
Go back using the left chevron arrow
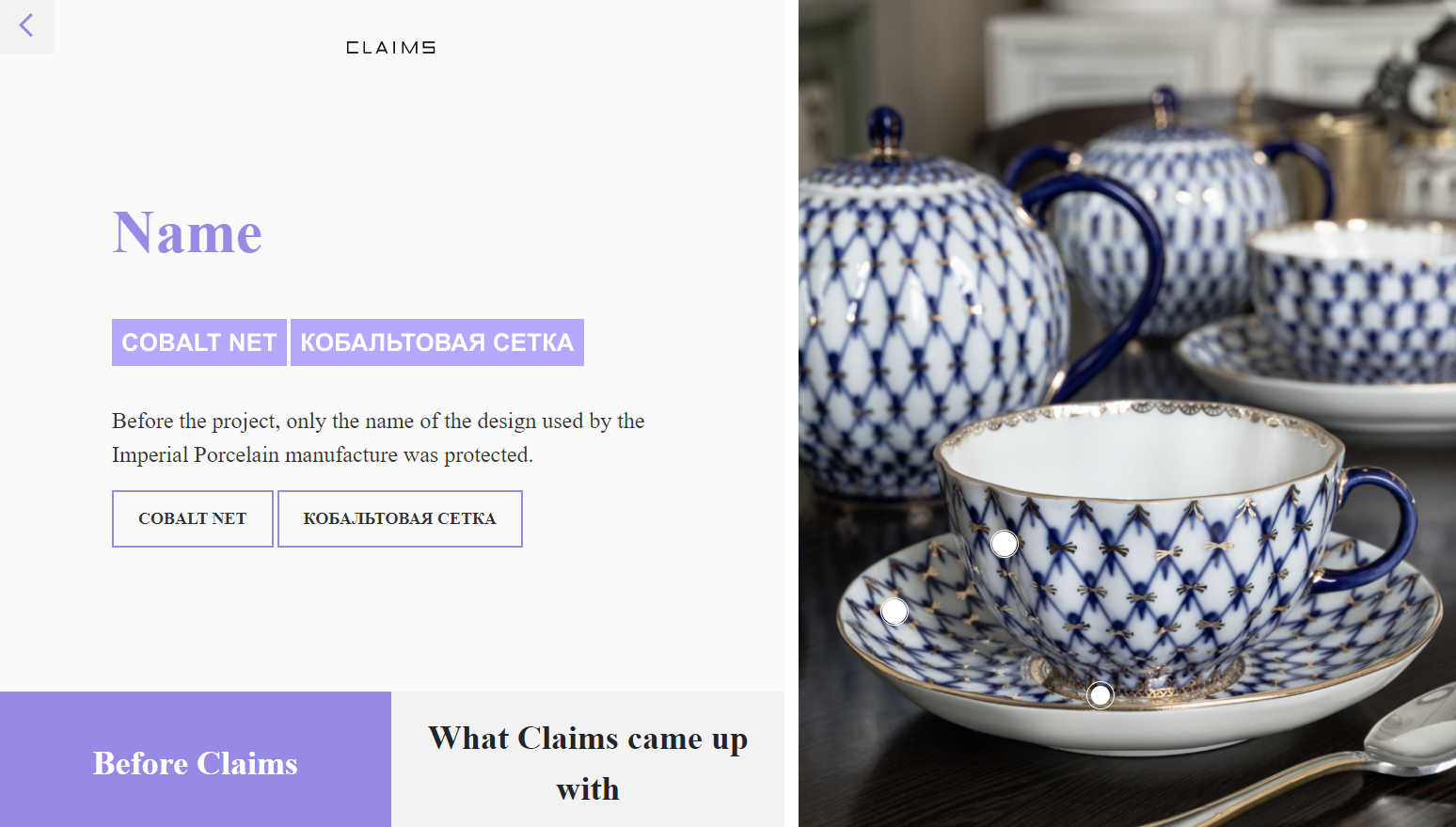coord(26,26)
